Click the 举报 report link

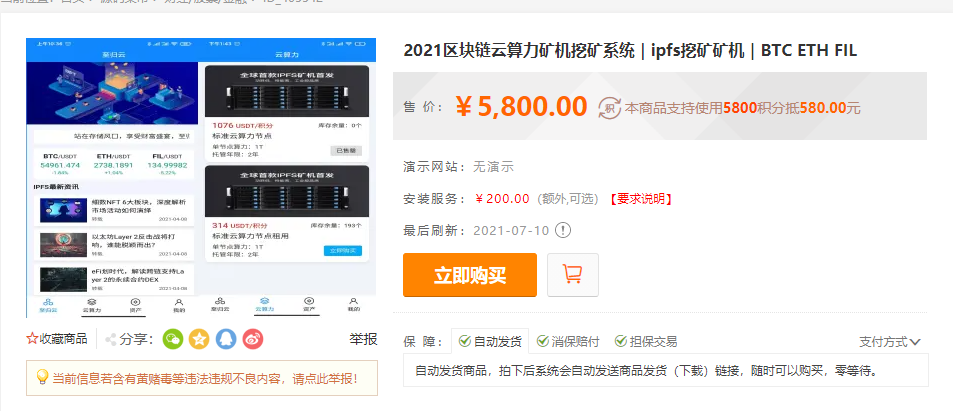click(363, 339)
